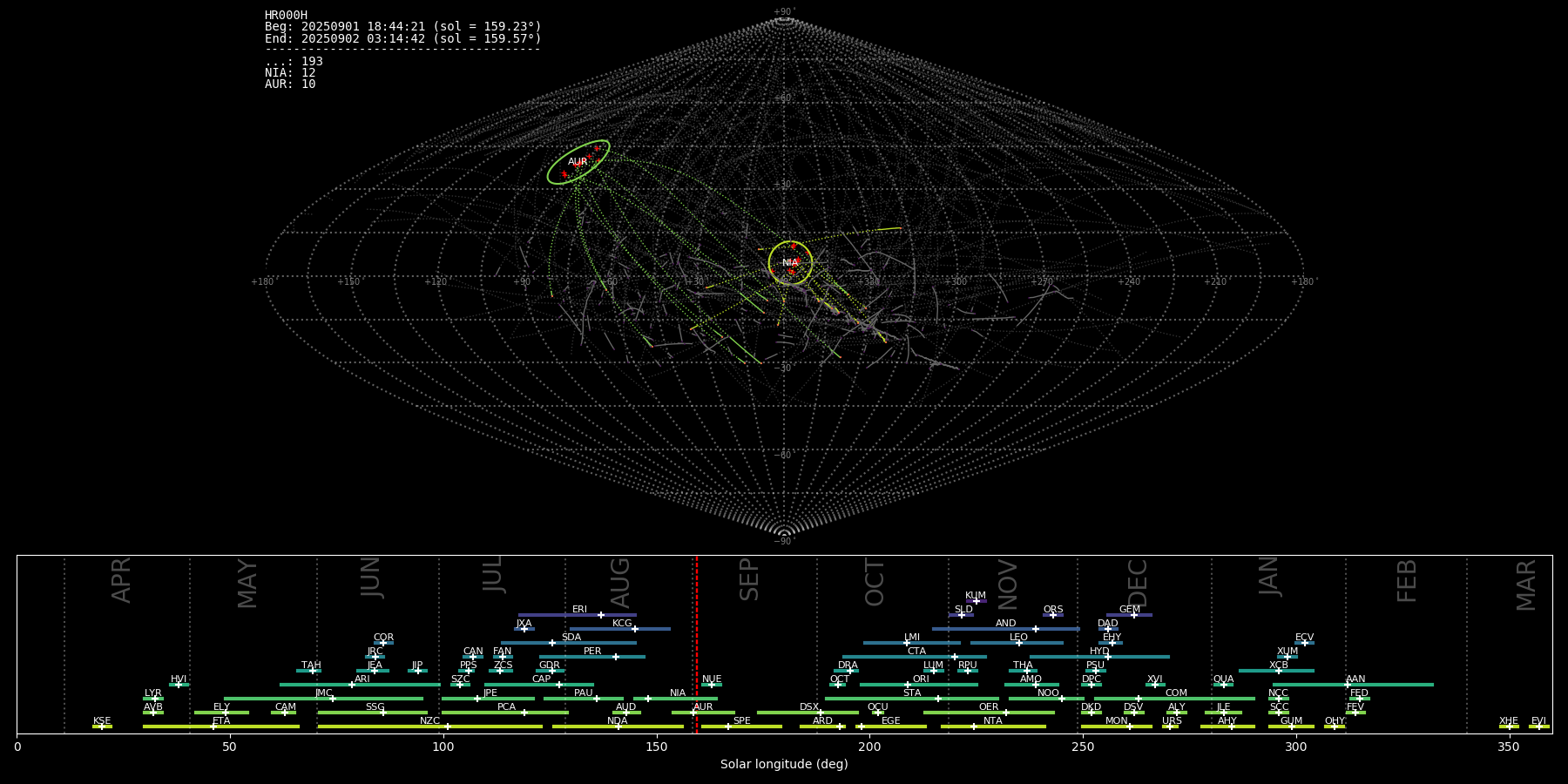Click the SEP month label
This screenshot has height=784, width=1568.
coord(749,580)
